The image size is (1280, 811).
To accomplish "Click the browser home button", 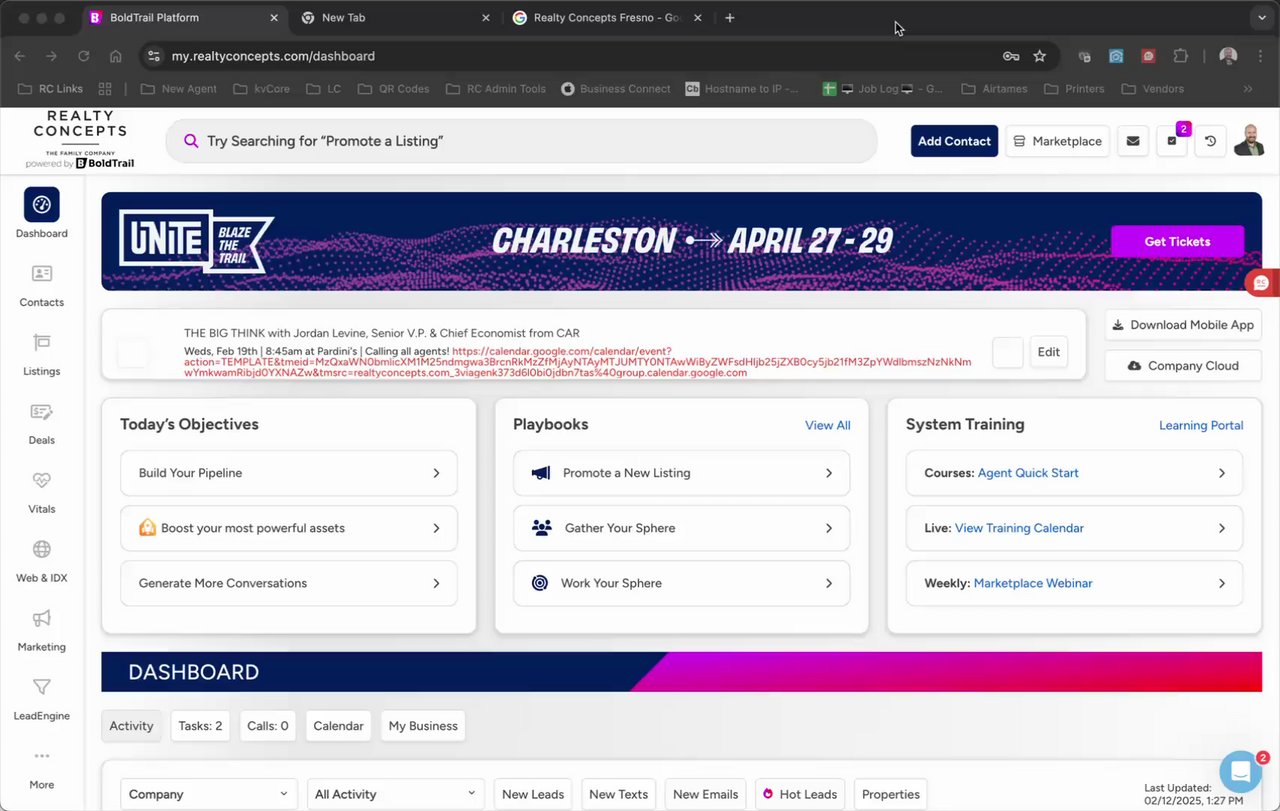I will (116, 56).
